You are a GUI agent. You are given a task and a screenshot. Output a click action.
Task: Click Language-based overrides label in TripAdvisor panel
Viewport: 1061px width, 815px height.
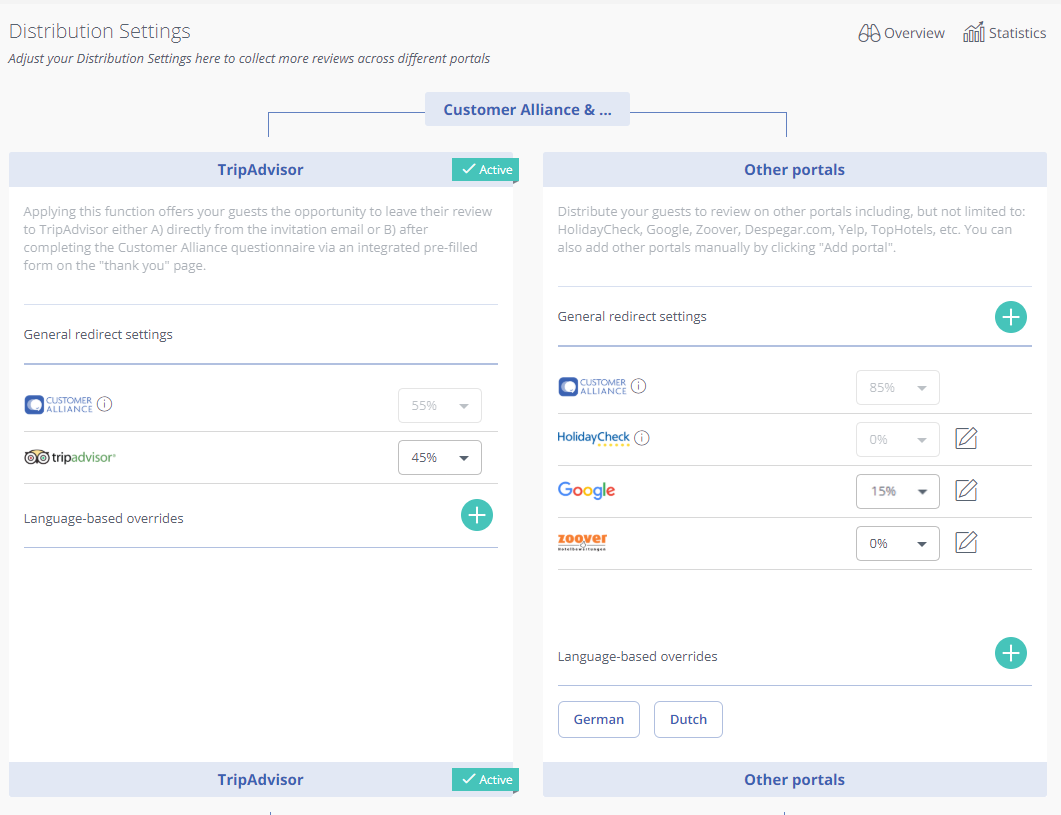click(x=104, y=519)
